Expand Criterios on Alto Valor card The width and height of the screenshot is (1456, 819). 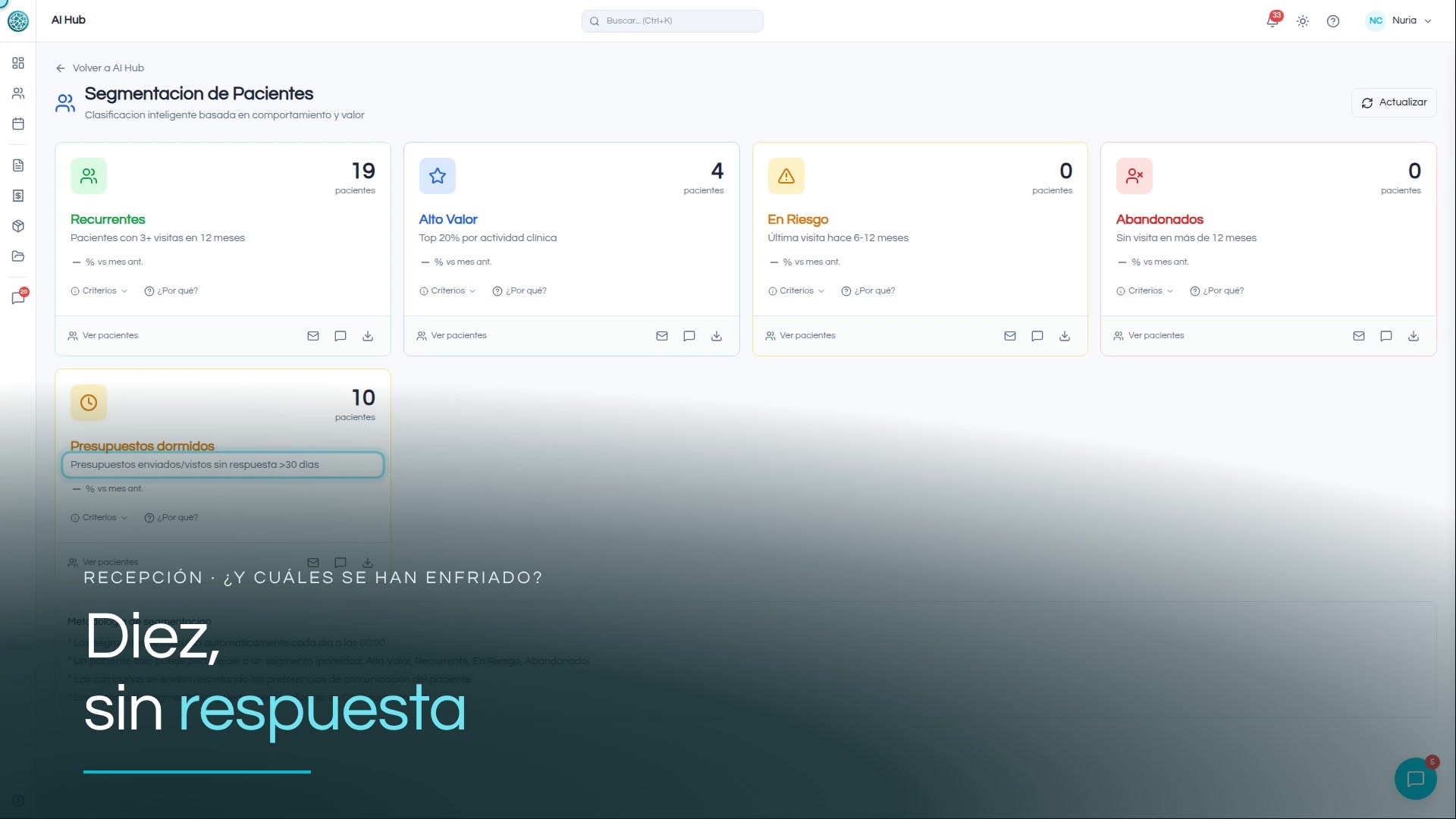(447, 290)
